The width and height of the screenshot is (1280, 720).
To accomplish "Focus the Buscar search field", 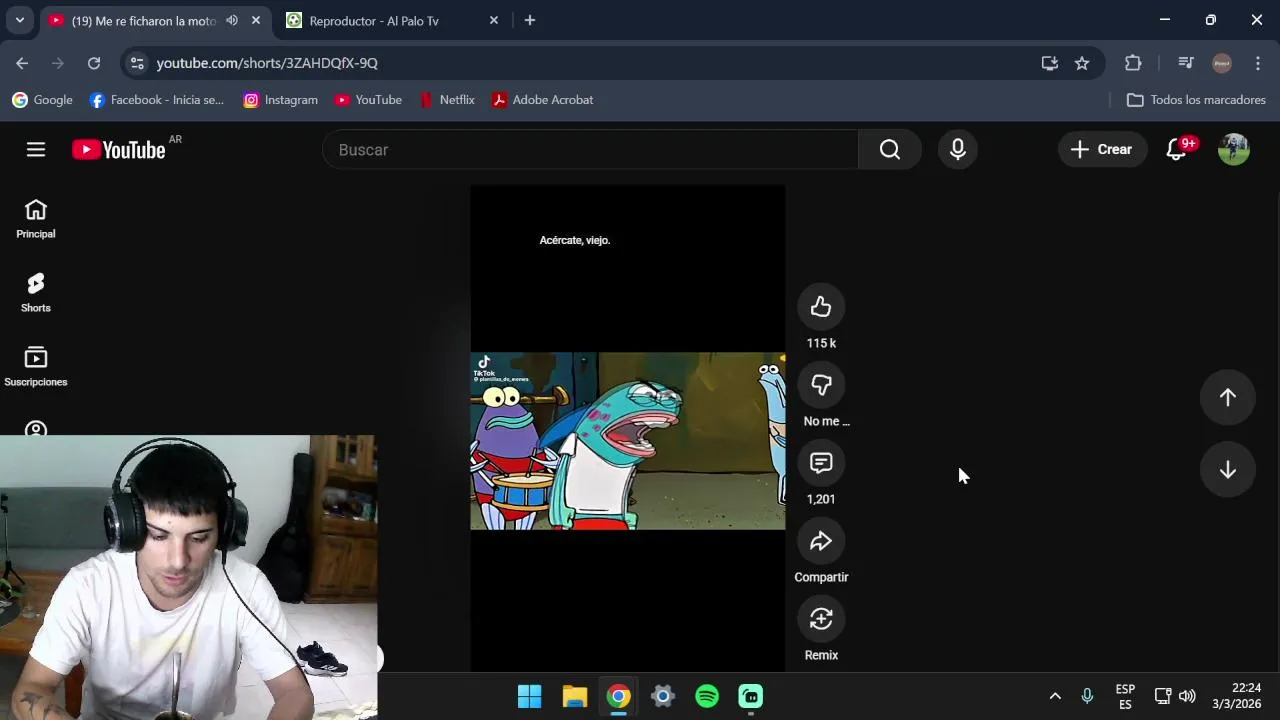I will pyautogui.click(x=590, y=150).
